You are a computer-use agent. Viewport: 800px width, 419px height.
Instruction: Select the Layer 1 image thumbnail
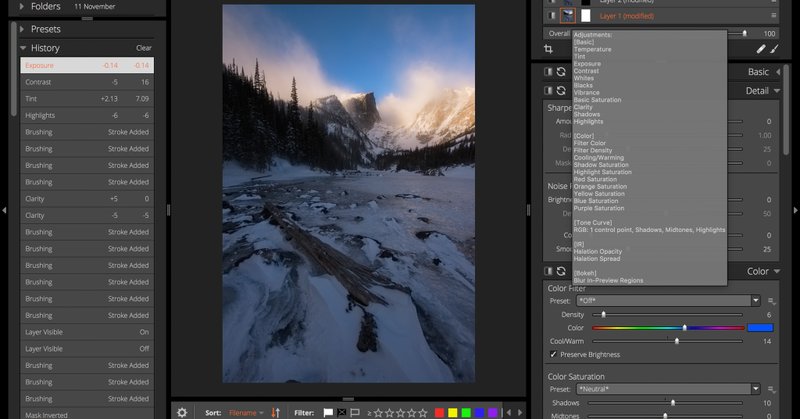coord(568,16)
